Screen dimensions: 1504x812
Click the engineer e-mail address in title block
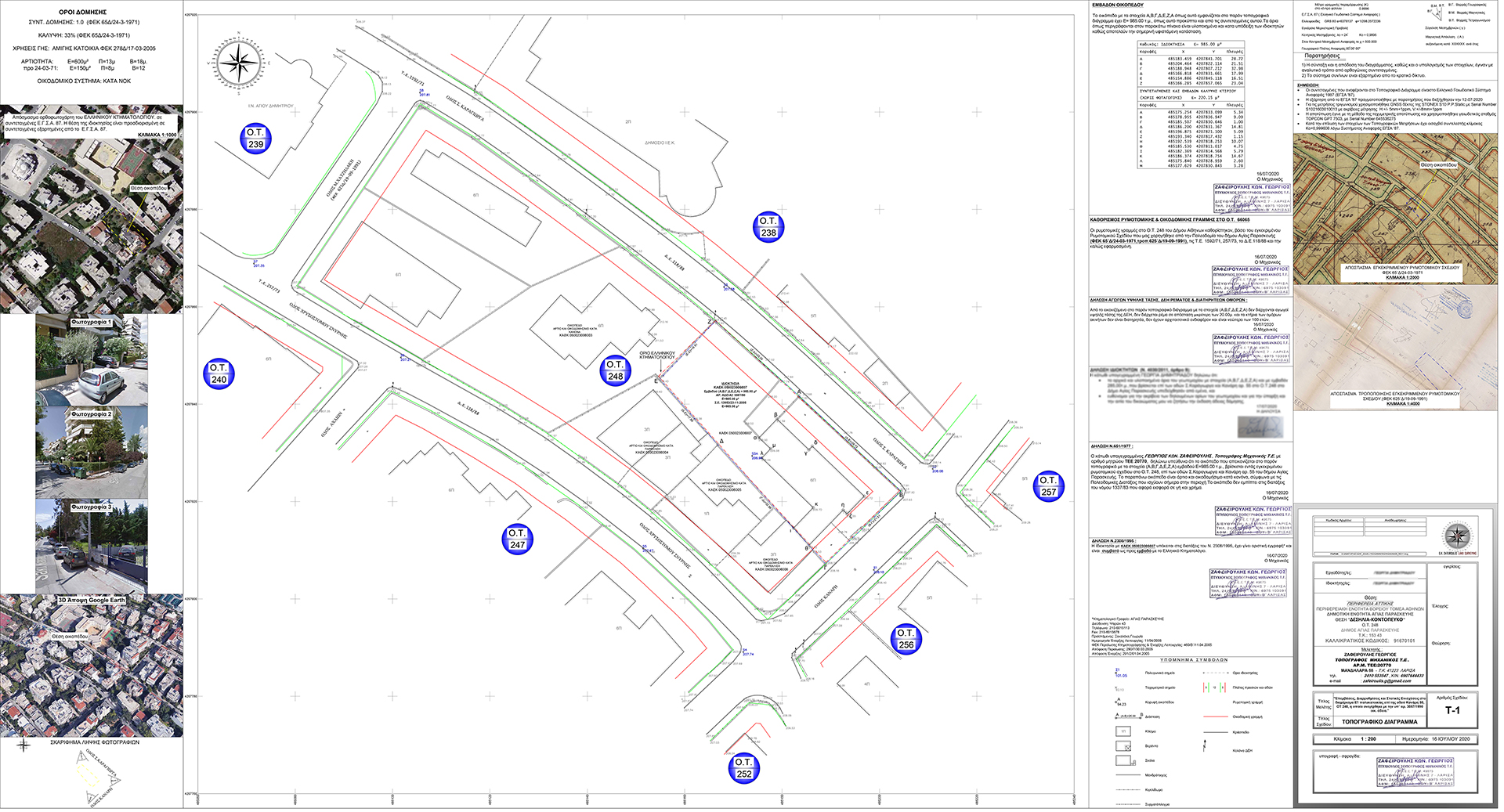(x=1386, y=681)
